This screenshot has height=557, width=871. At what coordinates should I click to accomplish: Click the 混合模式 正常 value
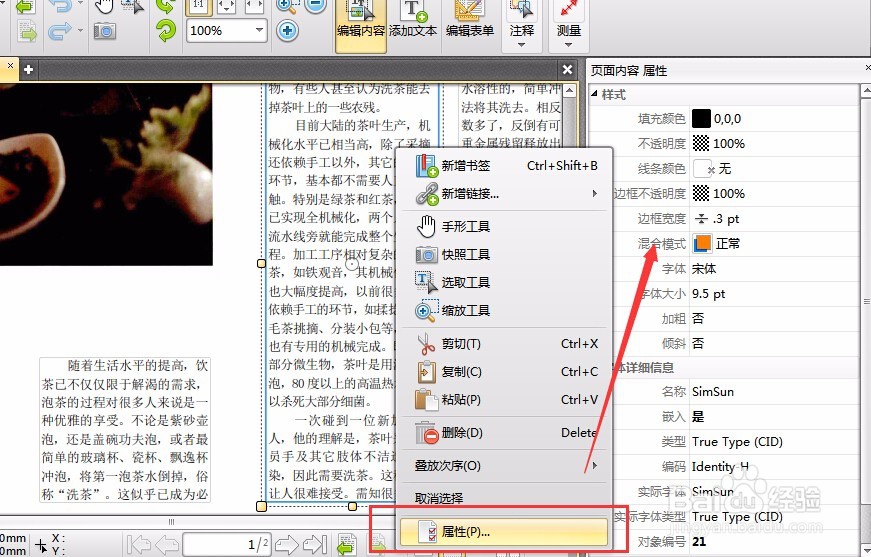(x=728, y=243)
